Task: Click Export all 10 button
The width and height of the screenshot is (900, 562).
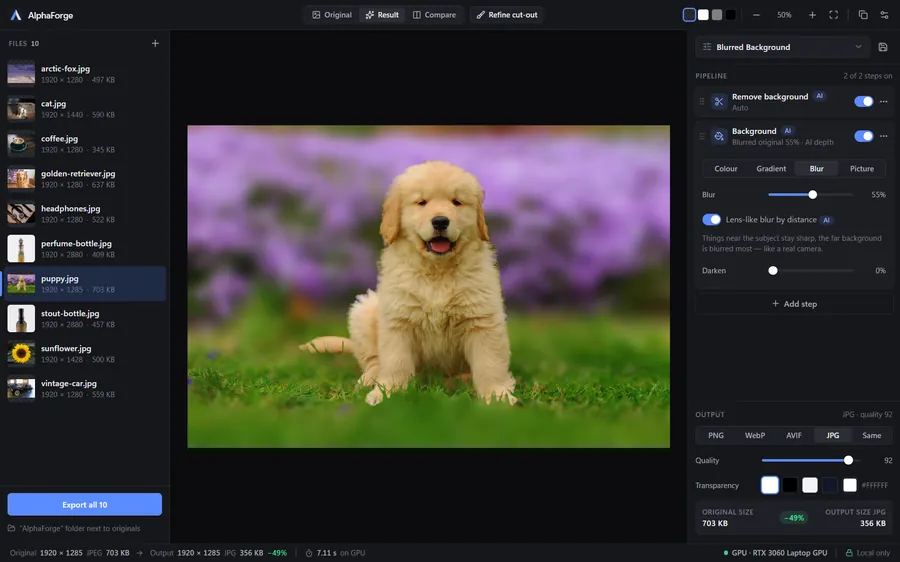Action: point(84,505)
